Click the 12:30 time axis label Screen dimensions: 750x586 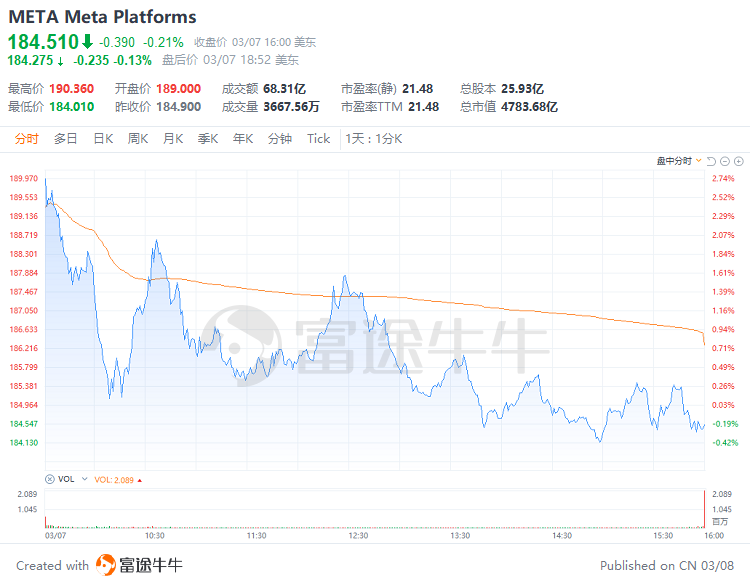[358, 536]
